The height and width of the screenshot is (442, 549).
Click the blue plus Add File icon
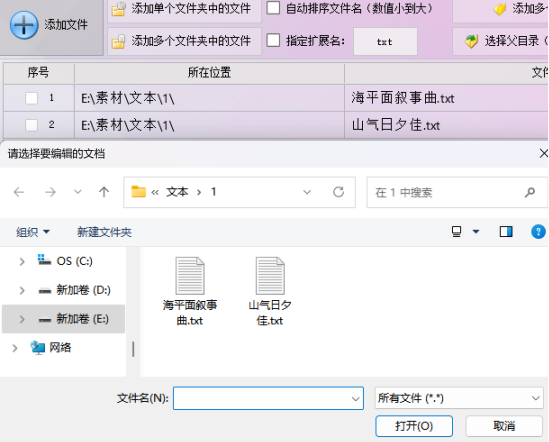pyautogui.click(x=24, y=25)
